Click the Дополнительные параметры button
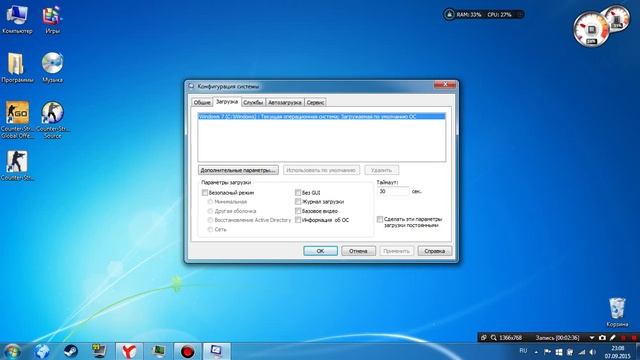The image size is (640, 360). (x=238, y=170)
